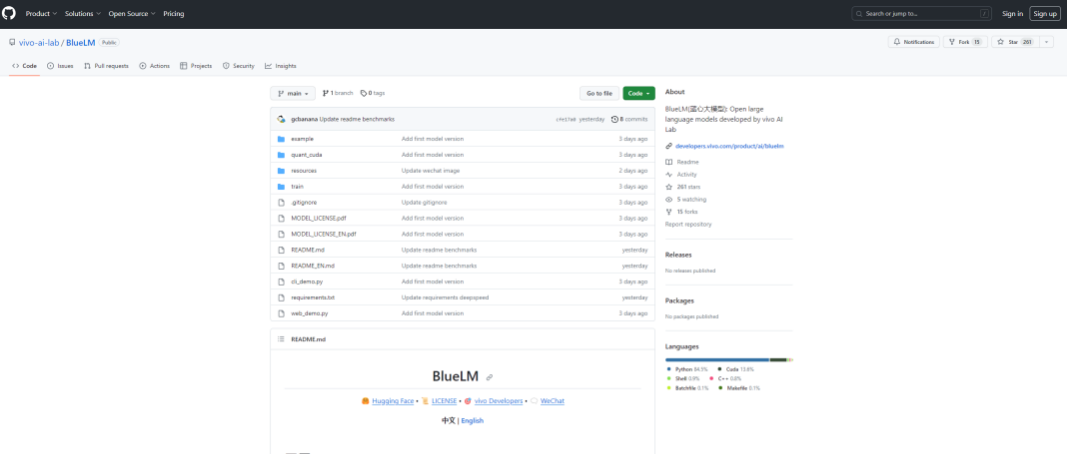Viewport: 1067px width, 454px height.
Task: Switch README to English link
Action: (472, 421)
